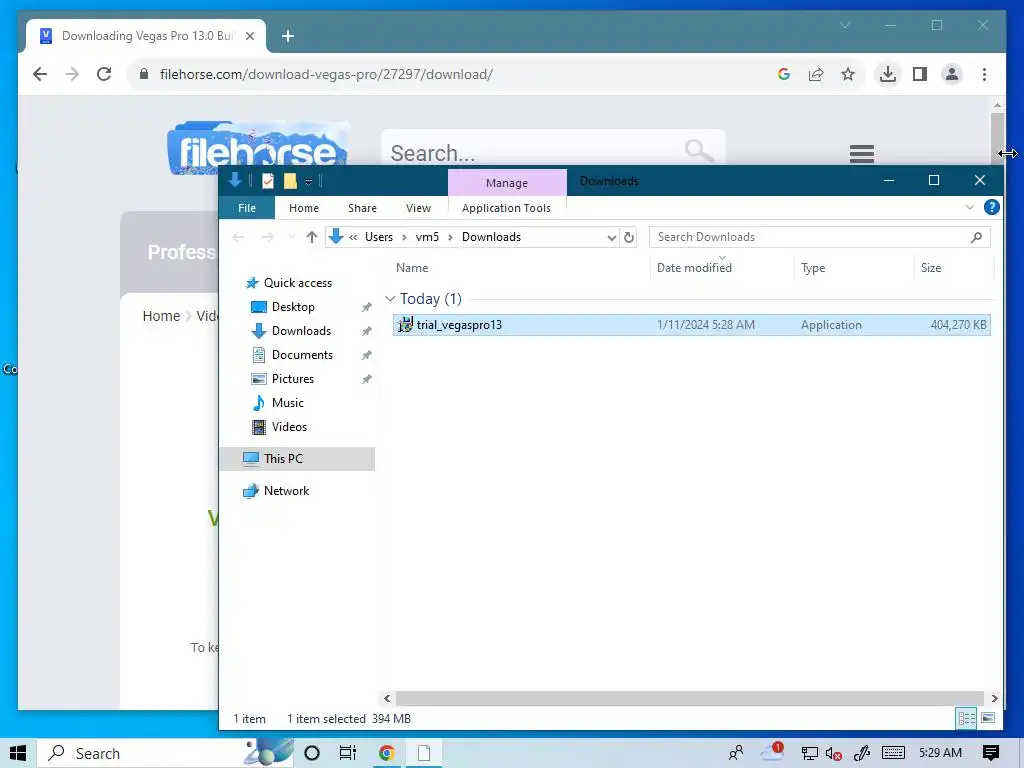Open the recent locations dropdown arrow
The image size is (1024, 768).
tap(291, 237)
